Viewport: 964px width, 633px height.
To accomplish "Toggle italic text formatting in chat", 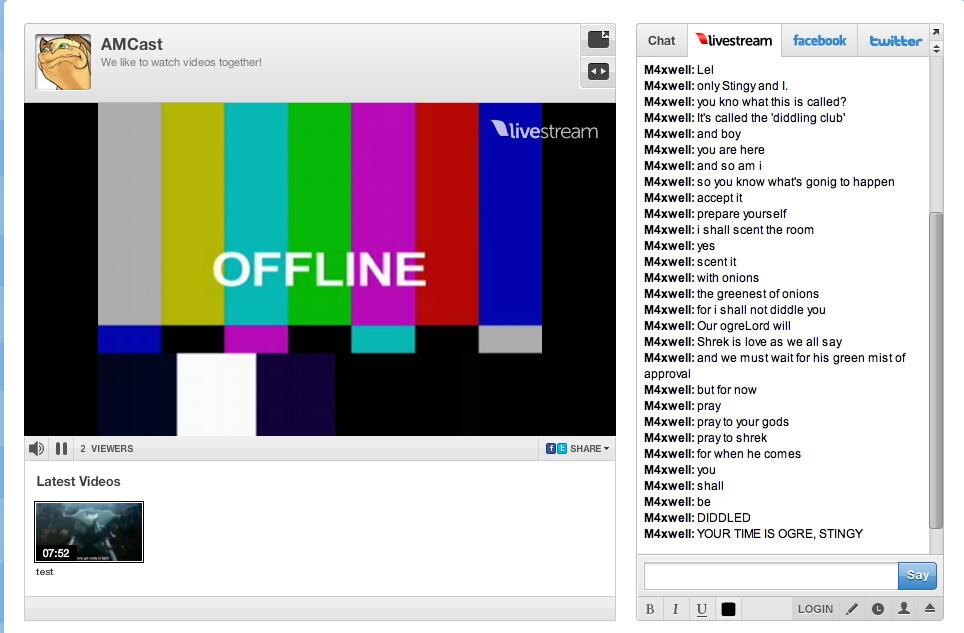I will 676,608.
